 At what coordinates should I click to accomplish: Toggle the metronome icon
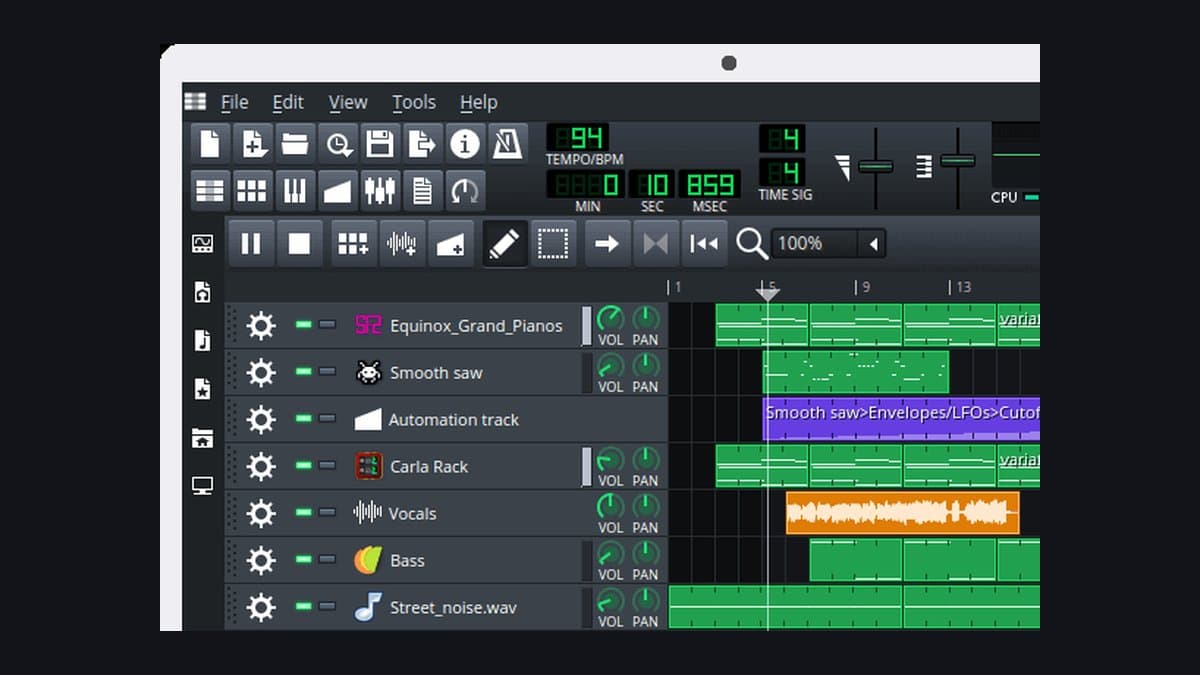[x=507, y=144]
